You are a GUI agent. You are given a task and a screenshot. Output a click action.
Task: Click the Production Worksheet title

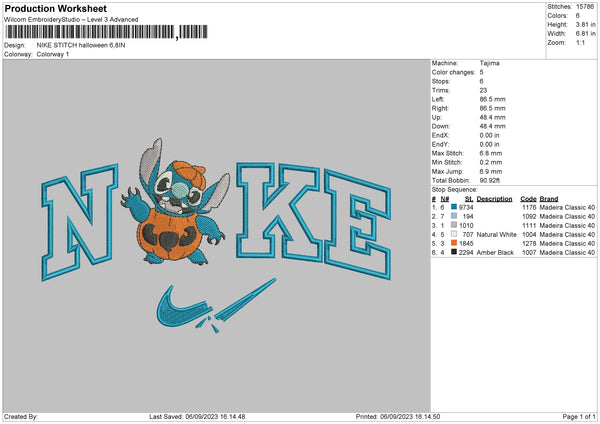[x=55, y=8]
